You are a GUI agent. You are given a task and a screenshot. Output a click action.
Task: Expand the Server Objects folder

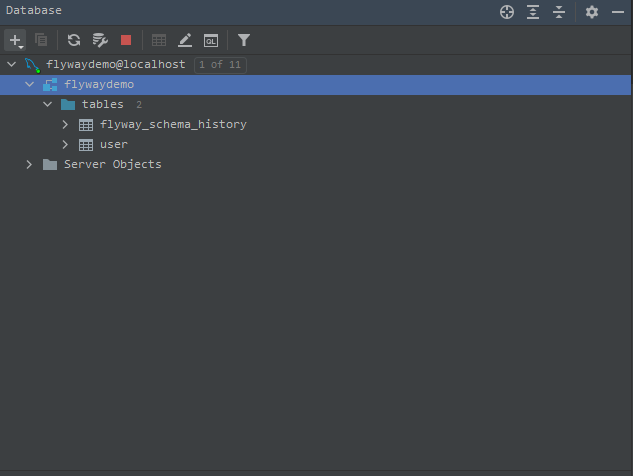29,164
